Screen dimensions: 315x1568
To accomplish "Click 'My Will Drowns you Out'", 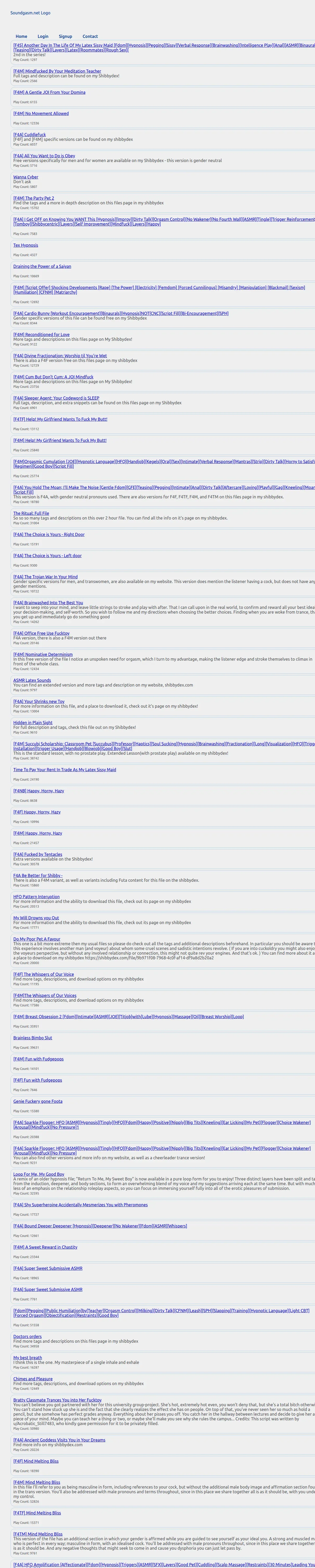I will [x=36, y=918].
